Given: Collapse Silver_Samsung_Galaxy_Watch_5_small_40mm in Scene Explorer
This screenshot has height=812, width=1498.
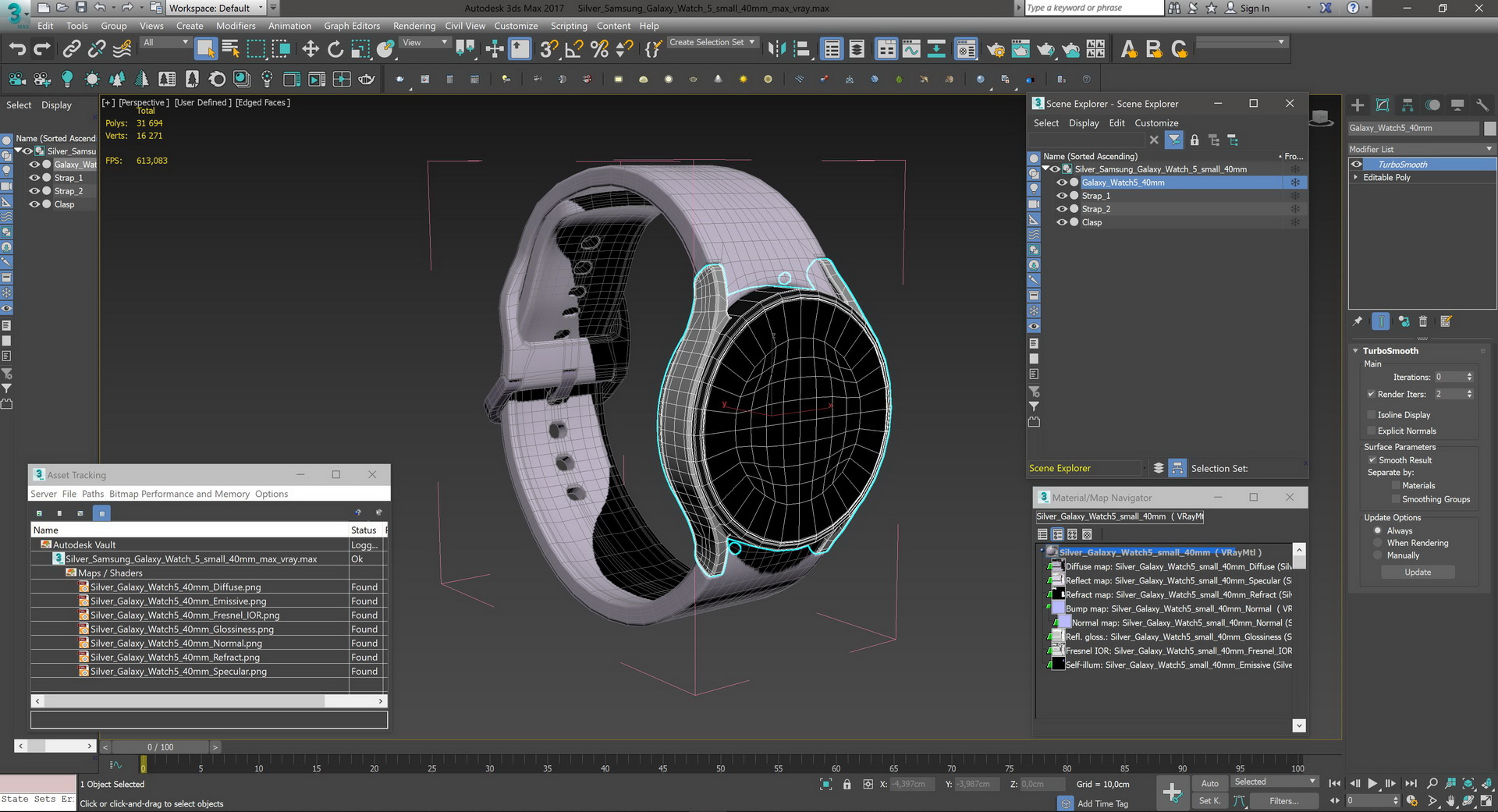Looking at the screenshot, I should pos(1045,169).
